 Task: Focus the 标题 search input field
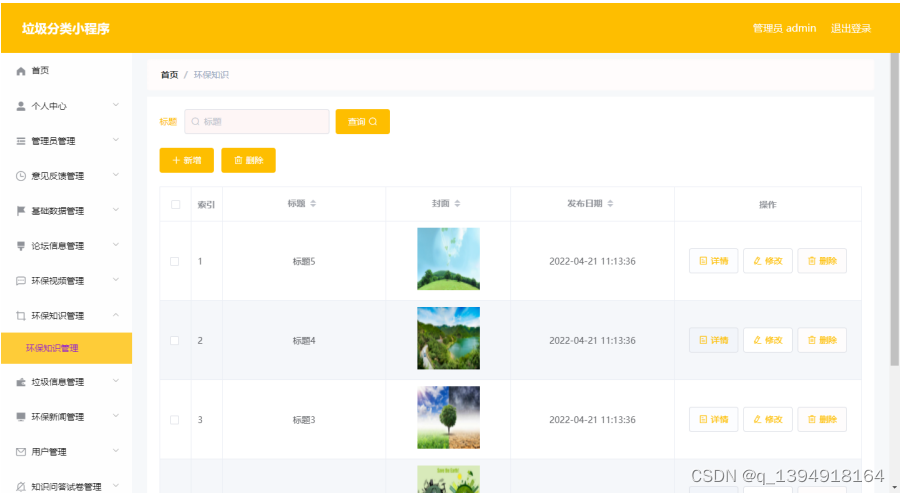pyautogui.click(x=257, y=122)
